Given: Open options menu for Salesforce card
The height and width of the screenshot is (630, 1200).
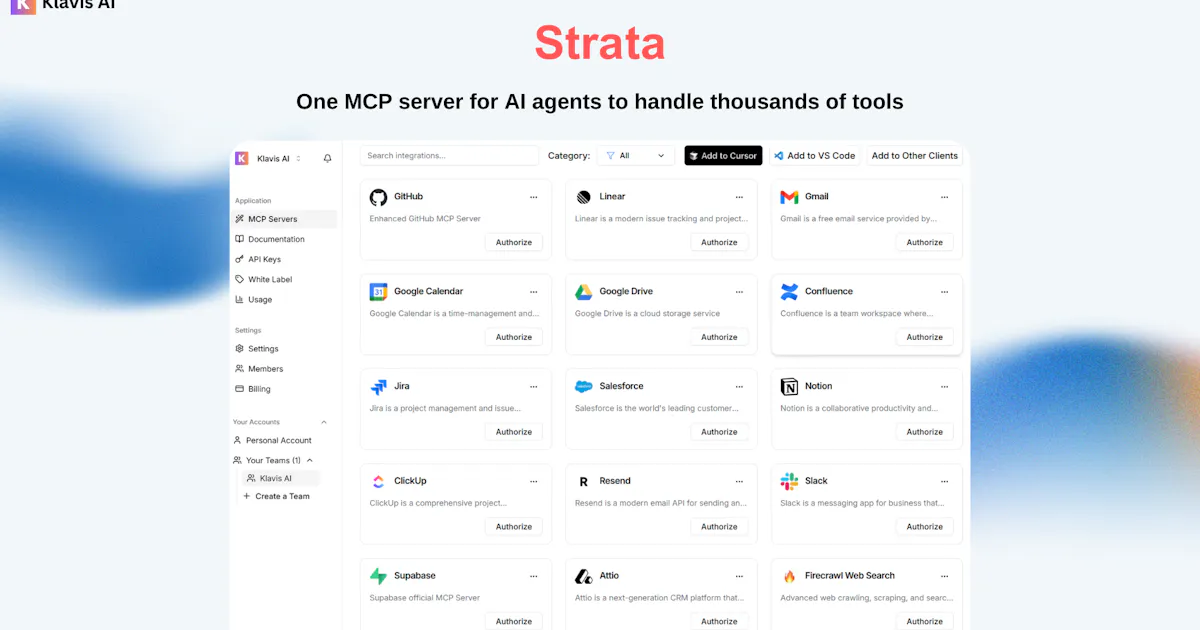Looking at the screenshot, I should [x=739, y=387].
